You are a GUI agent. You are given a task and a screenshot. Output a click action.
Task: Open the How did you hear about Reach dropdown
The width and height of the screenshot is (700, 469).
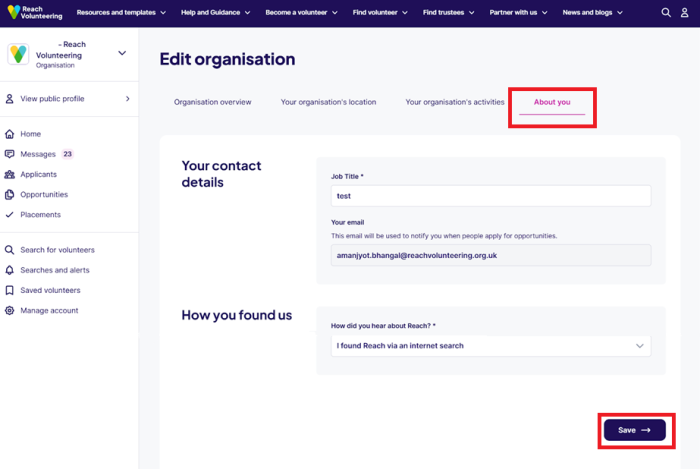(x=491, y=346)
